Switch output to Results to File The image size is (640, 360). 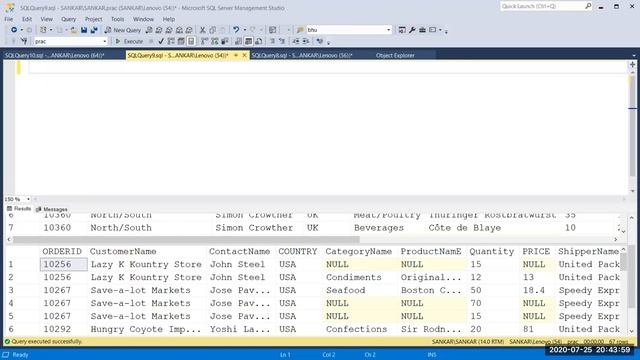pyautogui.click(x=258, y=41)
